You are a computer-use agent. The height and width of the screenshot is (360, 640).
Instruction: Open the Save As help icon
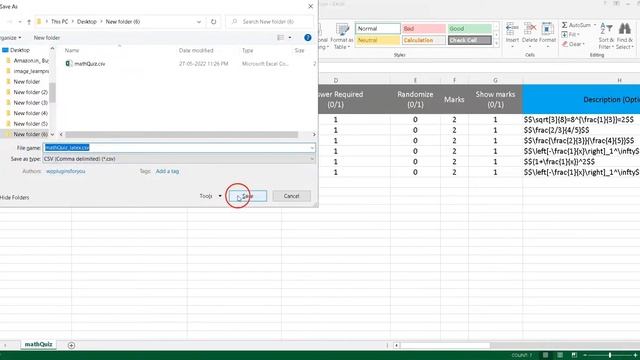coord(308,38)
